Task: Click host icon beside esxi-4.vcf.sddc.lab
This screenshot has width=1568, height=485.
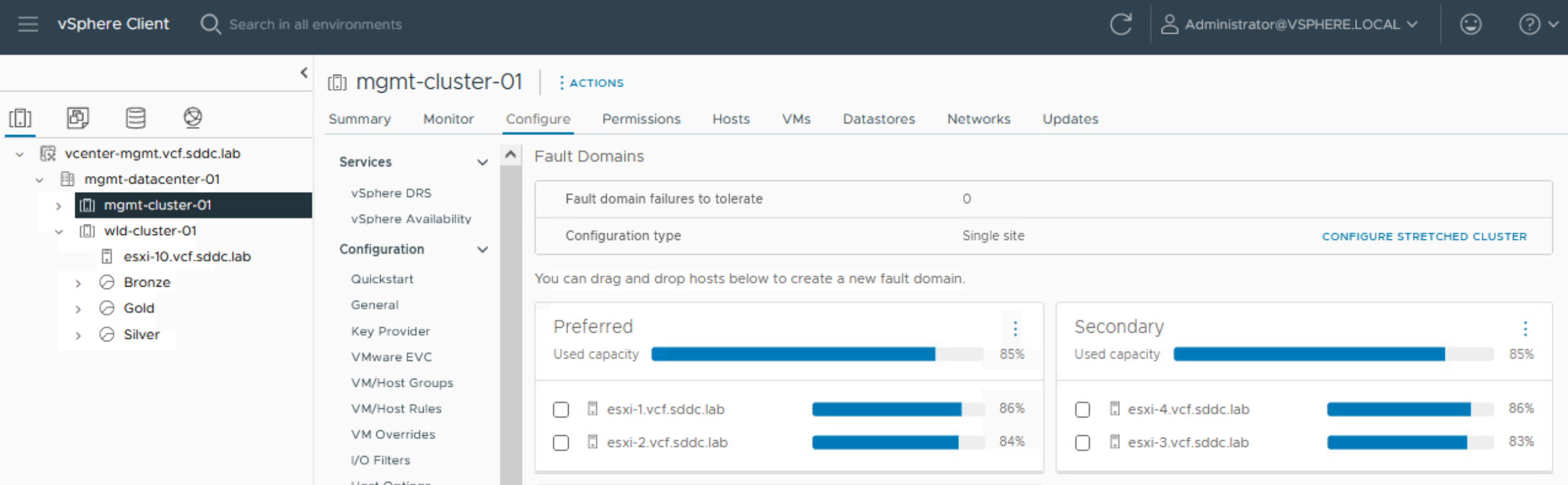Action: (x=1114, y=409)
